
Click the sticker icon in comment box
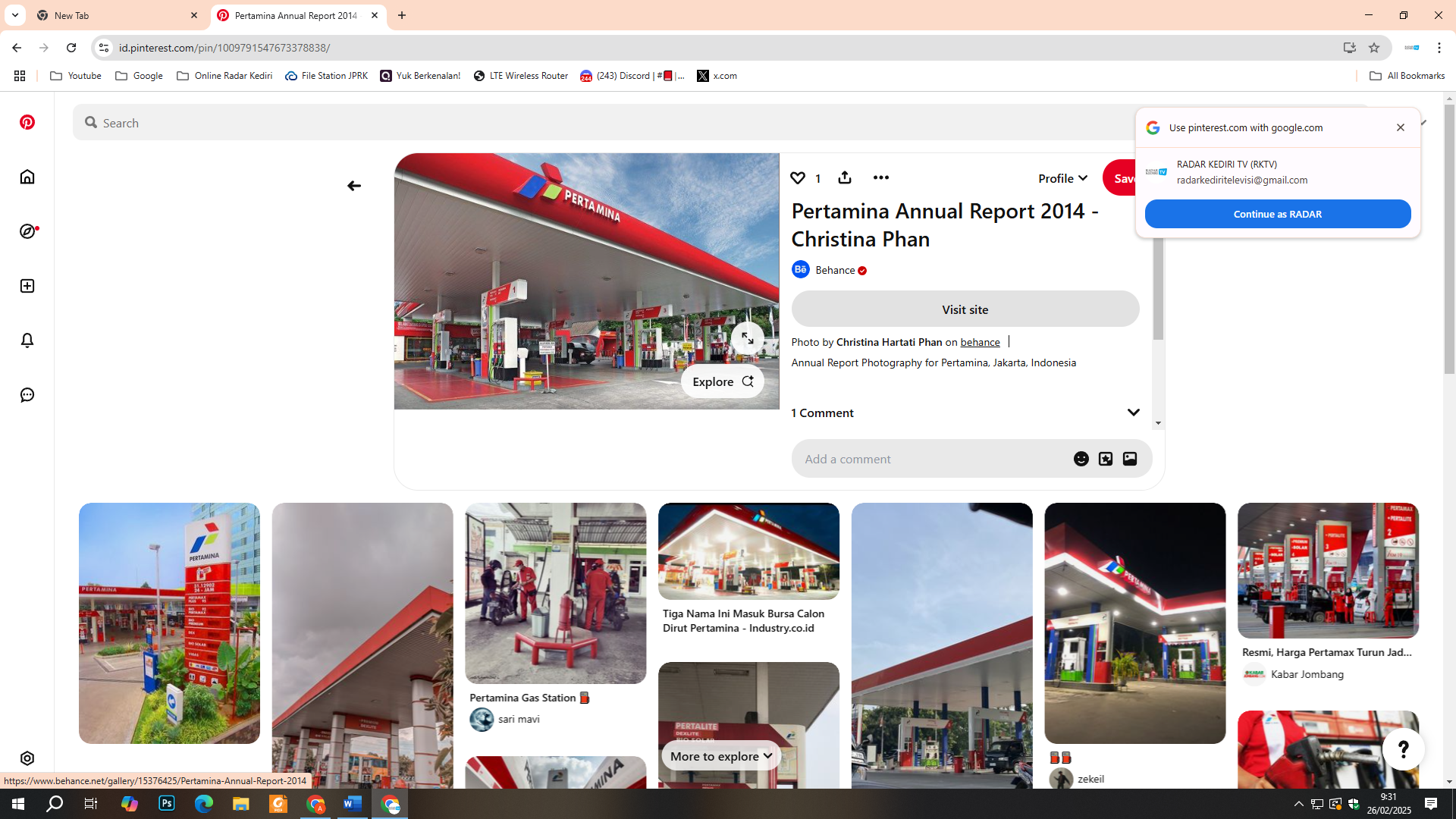tap(1106, 459)
